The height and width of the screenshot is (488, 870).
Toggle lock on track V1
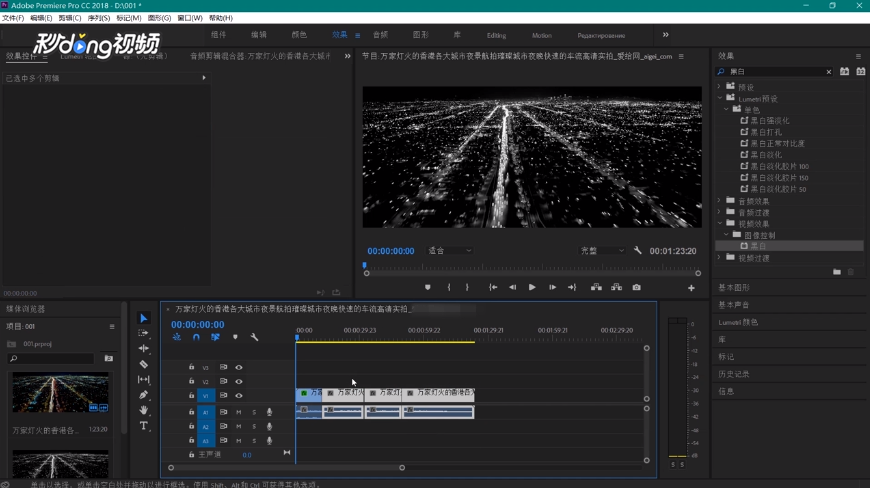click(191, 395)
